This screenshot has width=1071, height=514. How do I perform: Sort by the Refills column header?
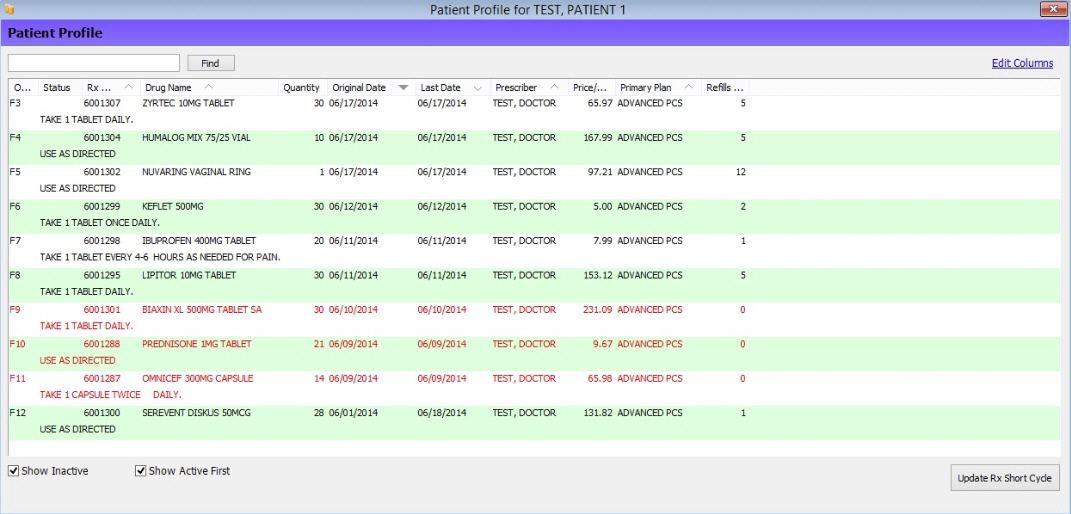click(x=725, y=87)
